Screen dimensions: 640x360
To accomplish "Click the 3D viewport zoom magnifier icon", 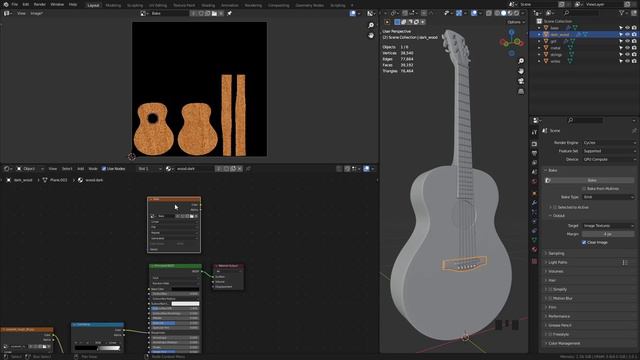I will [x=521, y=61].
